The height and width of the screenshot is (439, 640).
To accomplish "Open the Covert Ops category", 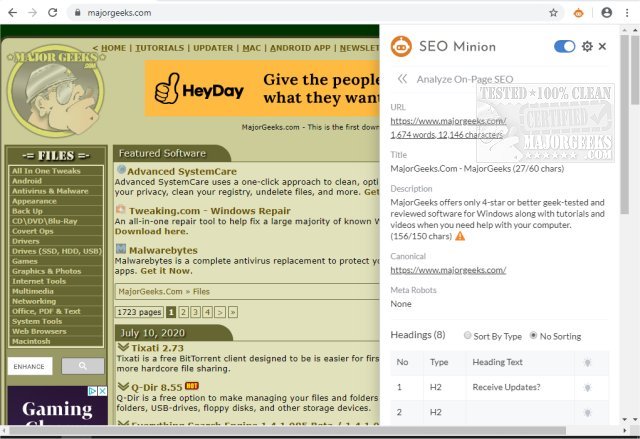I will 33,231.
